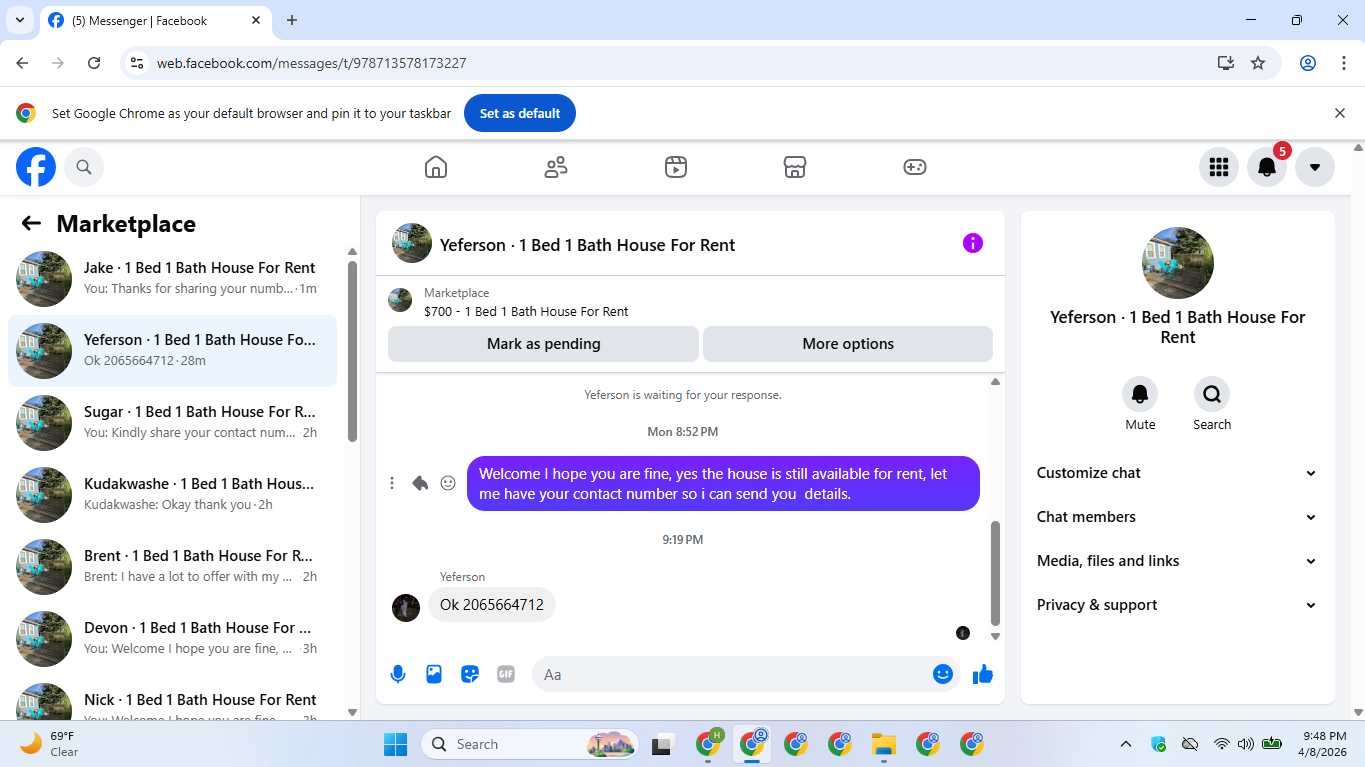The height and width of the screenshot is (767, 1365).
Task: Click the address bar URL
Action: coord(311,63)
